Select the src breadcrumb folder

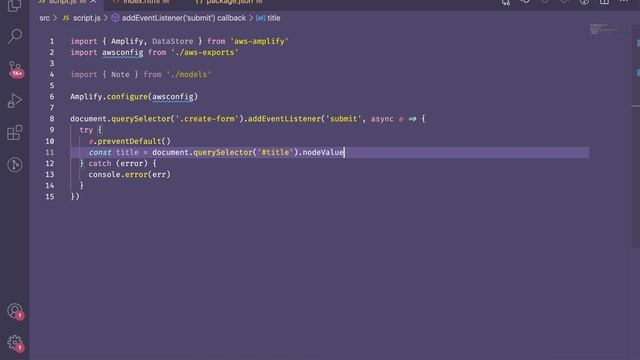click(x=44, y=18)
